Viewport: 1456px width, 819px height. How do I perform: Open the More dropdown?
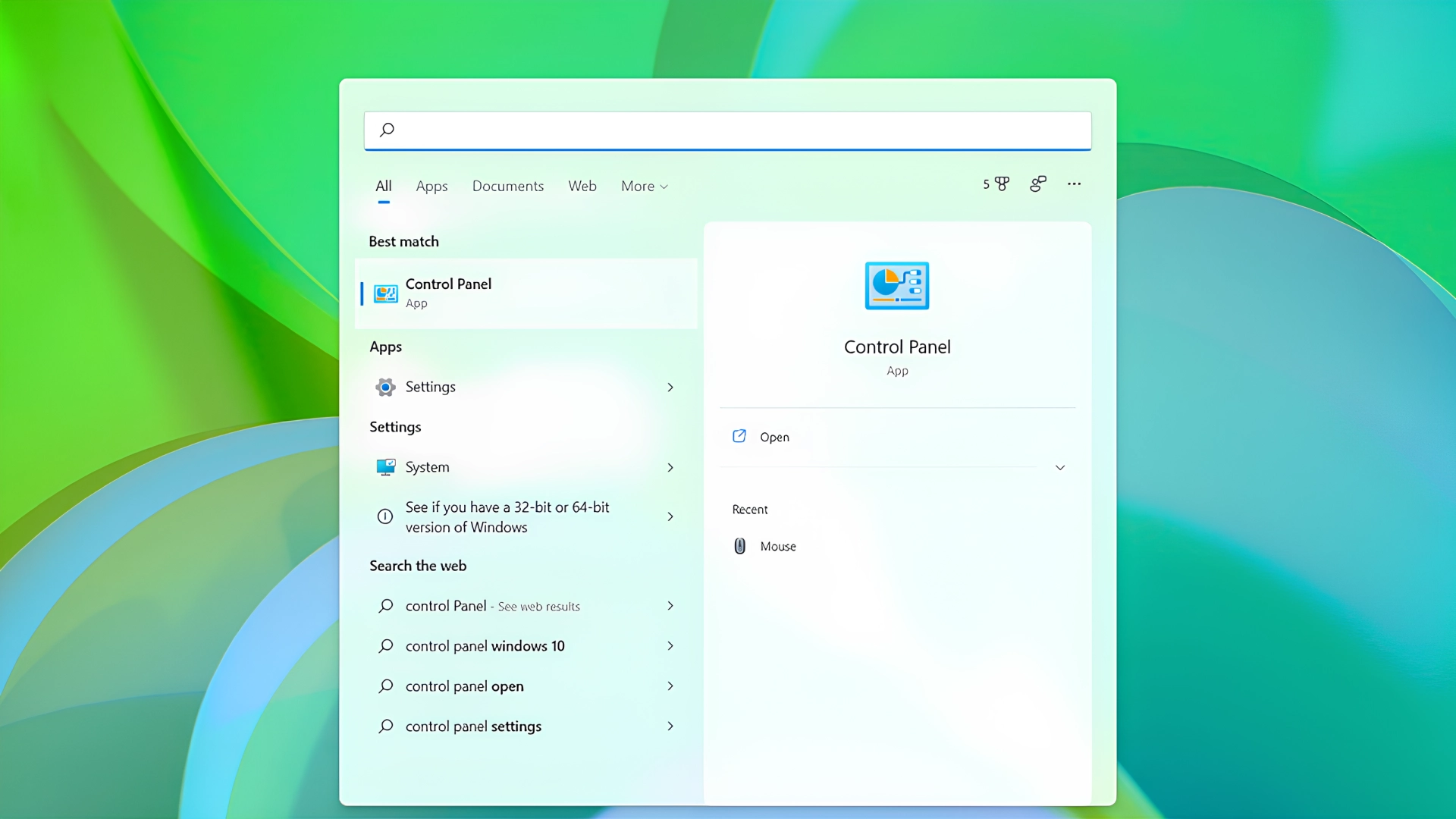coord(645,187)
